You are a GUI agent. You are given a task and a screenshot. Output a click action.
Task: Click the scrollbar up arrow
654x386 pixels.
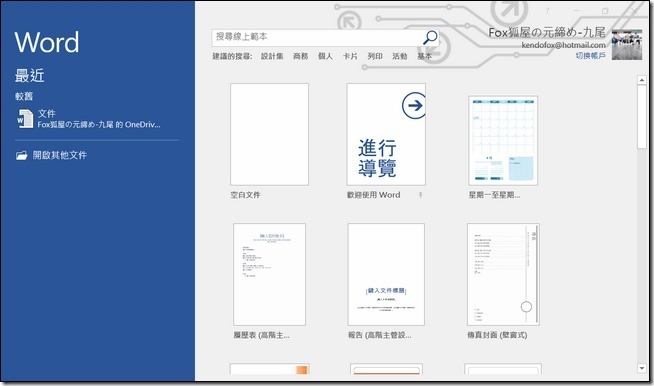pyautogui.click(x=641, y=80)
